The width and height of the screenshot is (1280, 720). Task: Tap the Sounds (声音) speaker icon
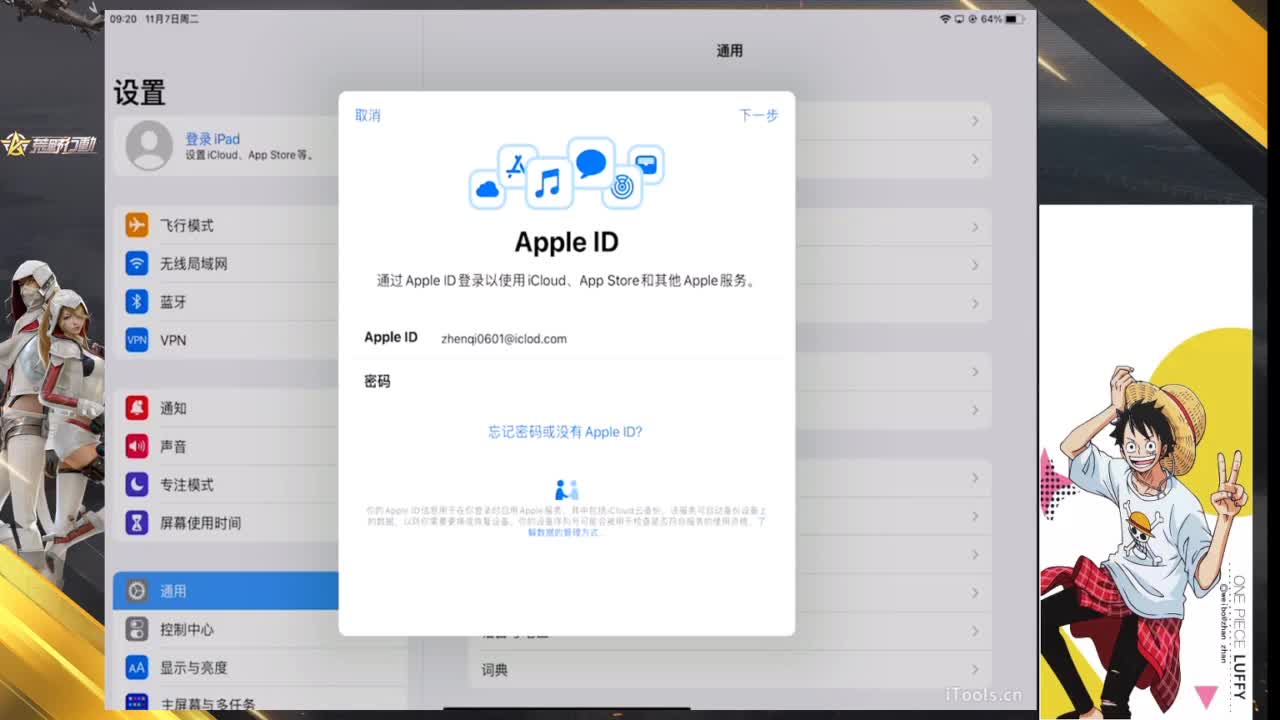(137, 446)
